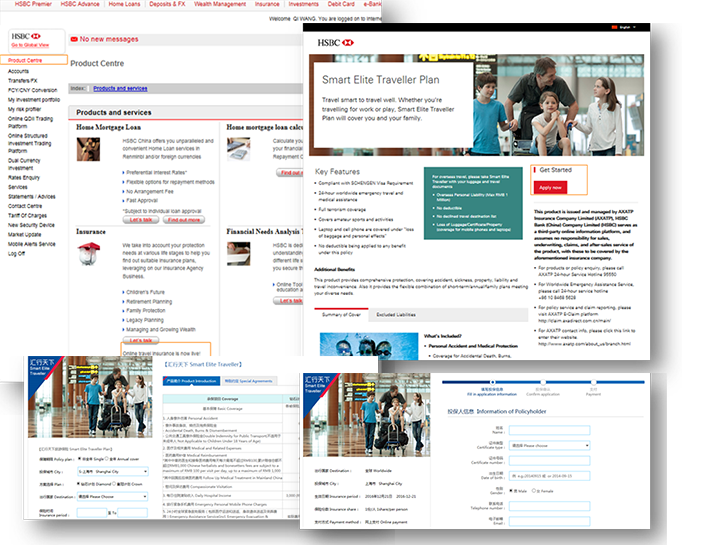Image resolution: width=726 pixels, height=545 pixels.
Task: Open New Security Device in the sidebar
Action: pos(31,225)
